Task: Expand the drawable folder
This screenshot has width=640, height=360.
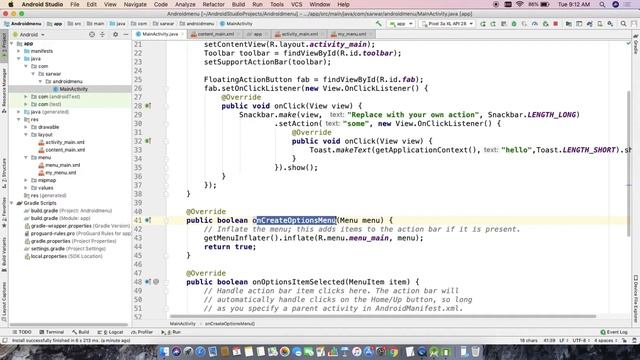Action: pos(26,127)
